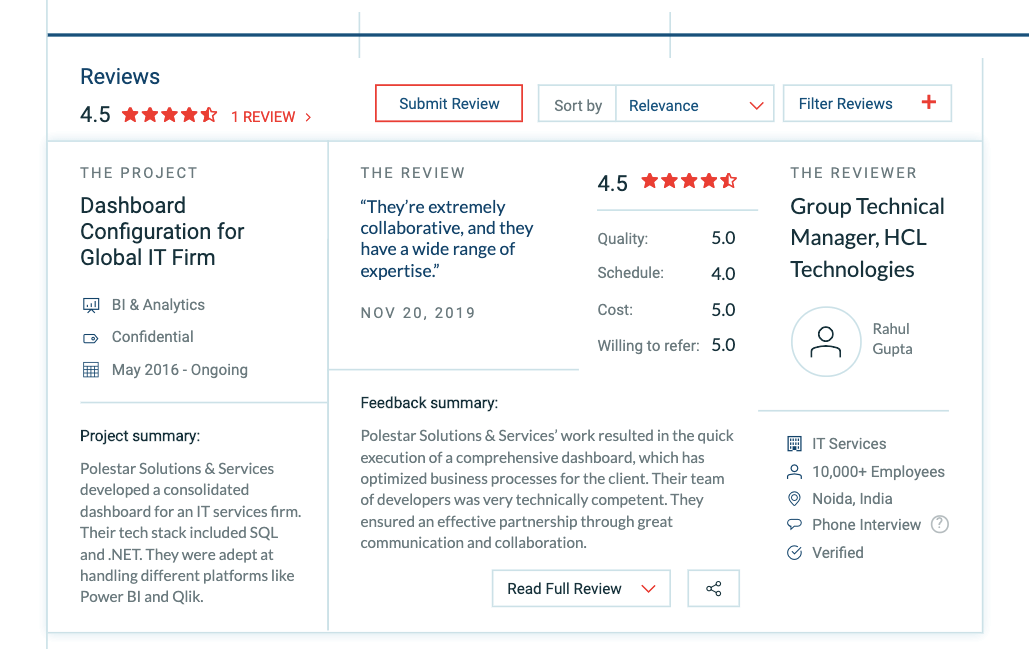Open the Relevance sort dropdown

pos(694,105)
